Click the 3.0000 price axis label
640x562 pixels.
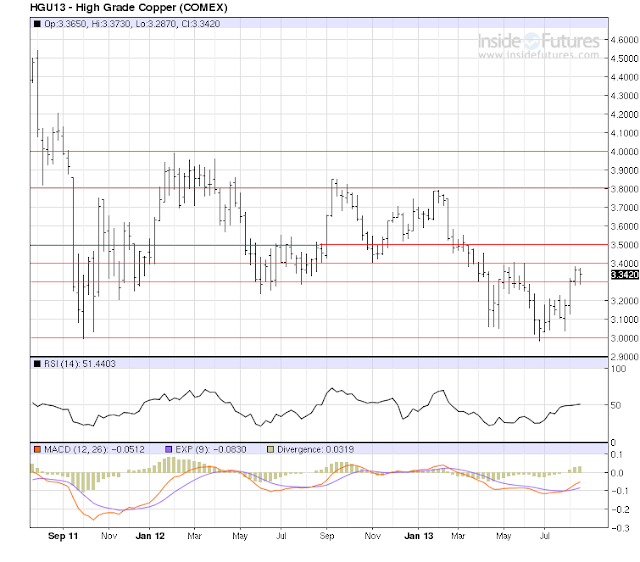[x=624, y=338]
